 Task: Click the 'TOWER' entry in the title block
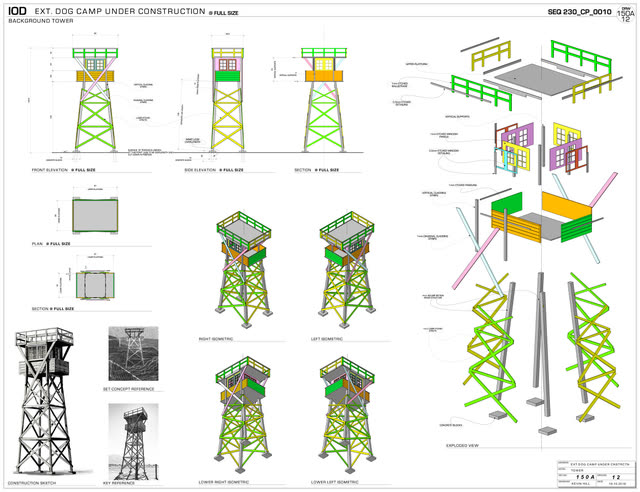[x=577, y=470]
